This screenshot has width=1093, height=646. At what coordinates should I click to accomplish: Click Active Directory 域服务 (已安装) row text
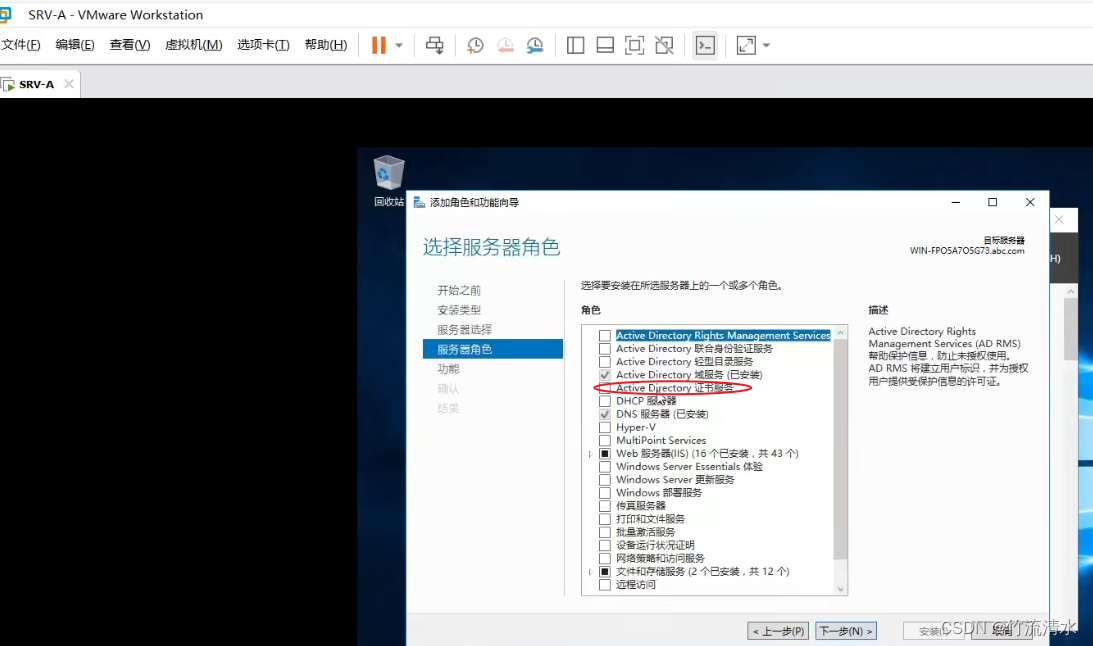689,375
